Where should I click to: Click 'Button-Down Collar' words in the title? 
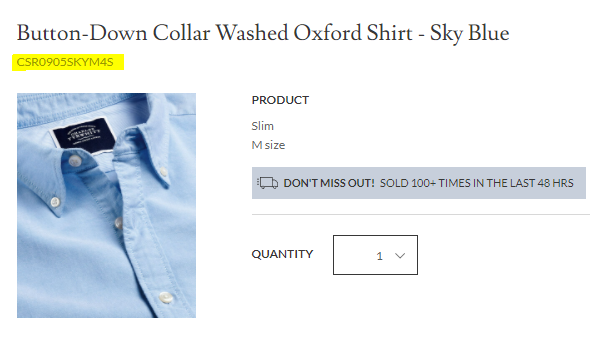tap(113, 33)
